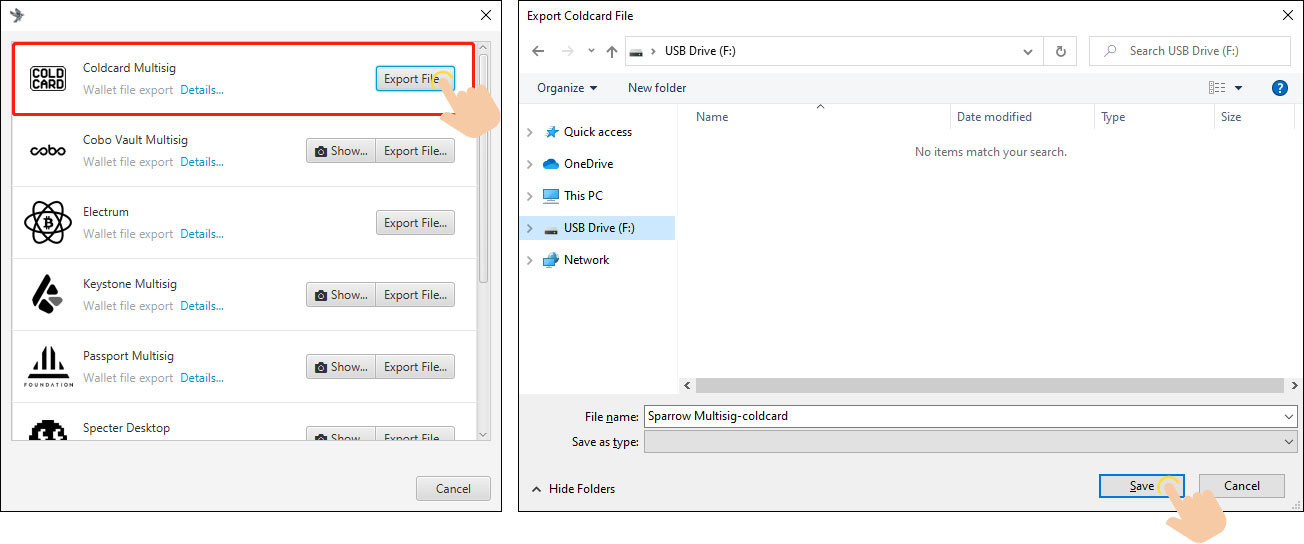Click the Cobo Vault logo
The width and height of the screenshot is (1304, 544).
[47, 150]
